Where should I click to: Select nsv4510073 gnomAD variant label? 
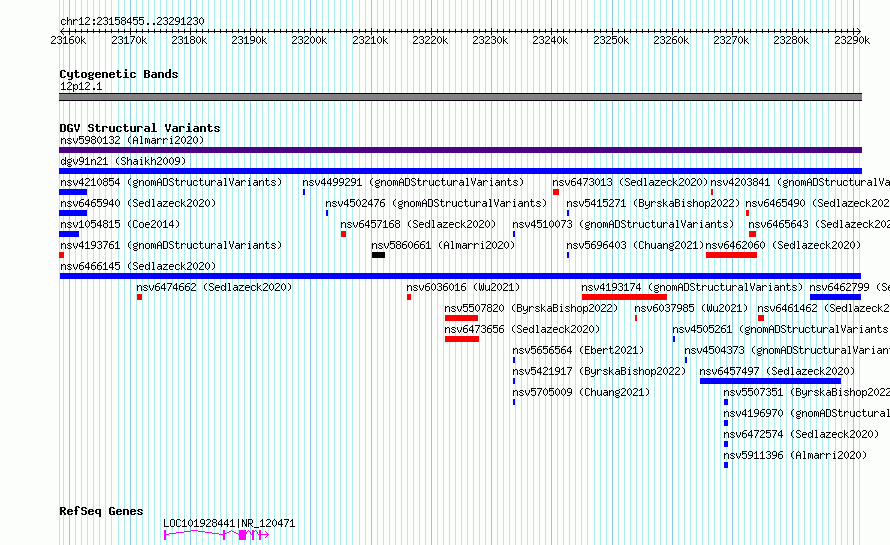[623, 224]
